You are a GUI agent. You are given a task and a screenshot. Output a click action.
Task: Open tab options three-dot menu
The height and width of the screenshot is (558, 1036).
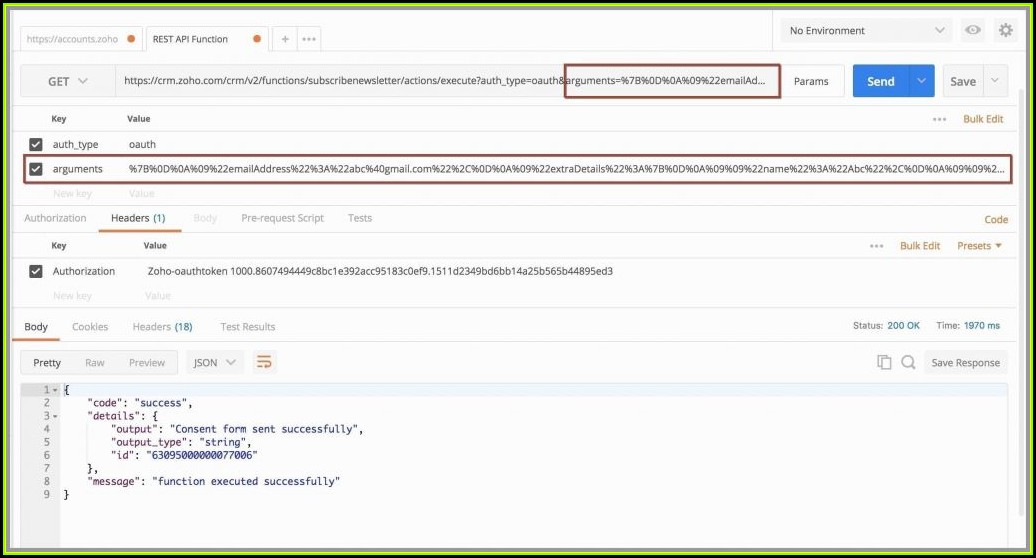(309, 39)
